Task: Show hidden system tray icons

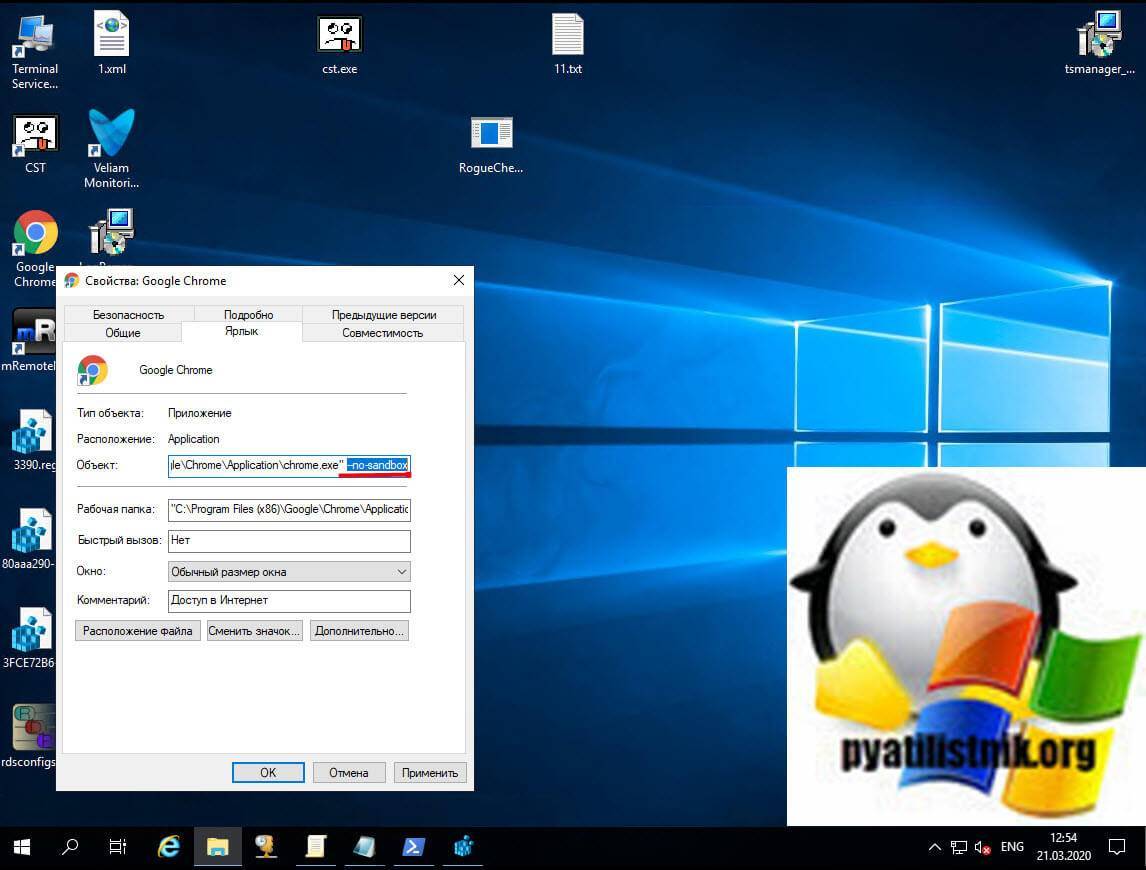Action: [x=934, y=847]
